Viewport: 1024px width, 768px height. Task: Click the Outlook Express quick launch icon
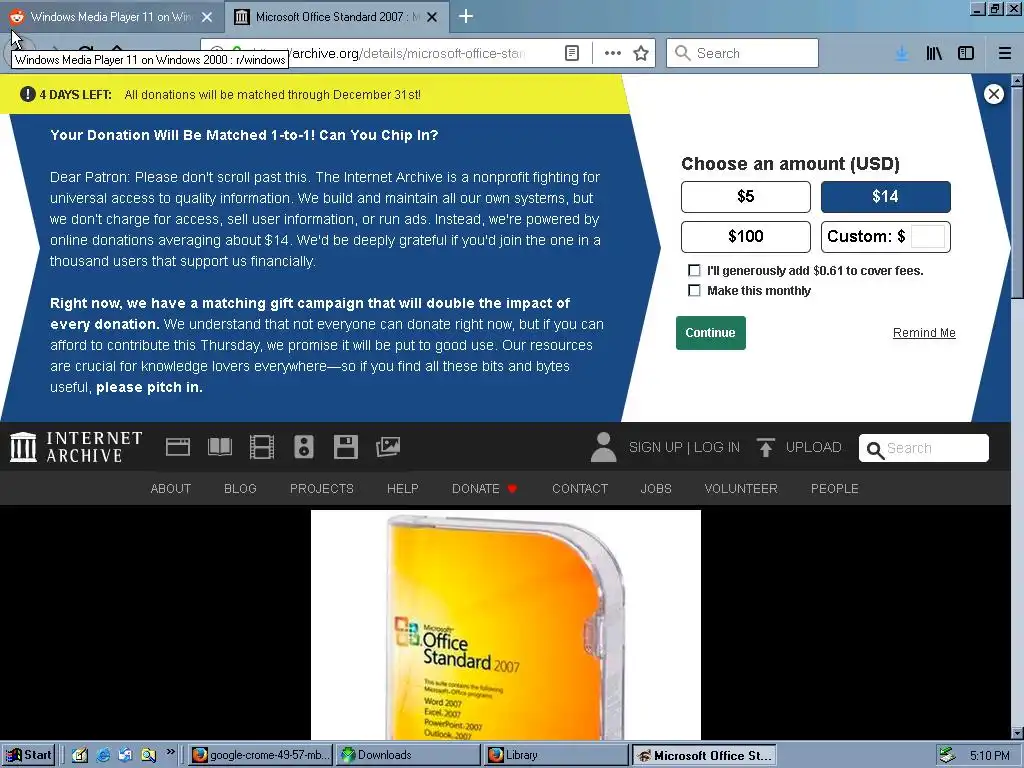pos(125,755)
